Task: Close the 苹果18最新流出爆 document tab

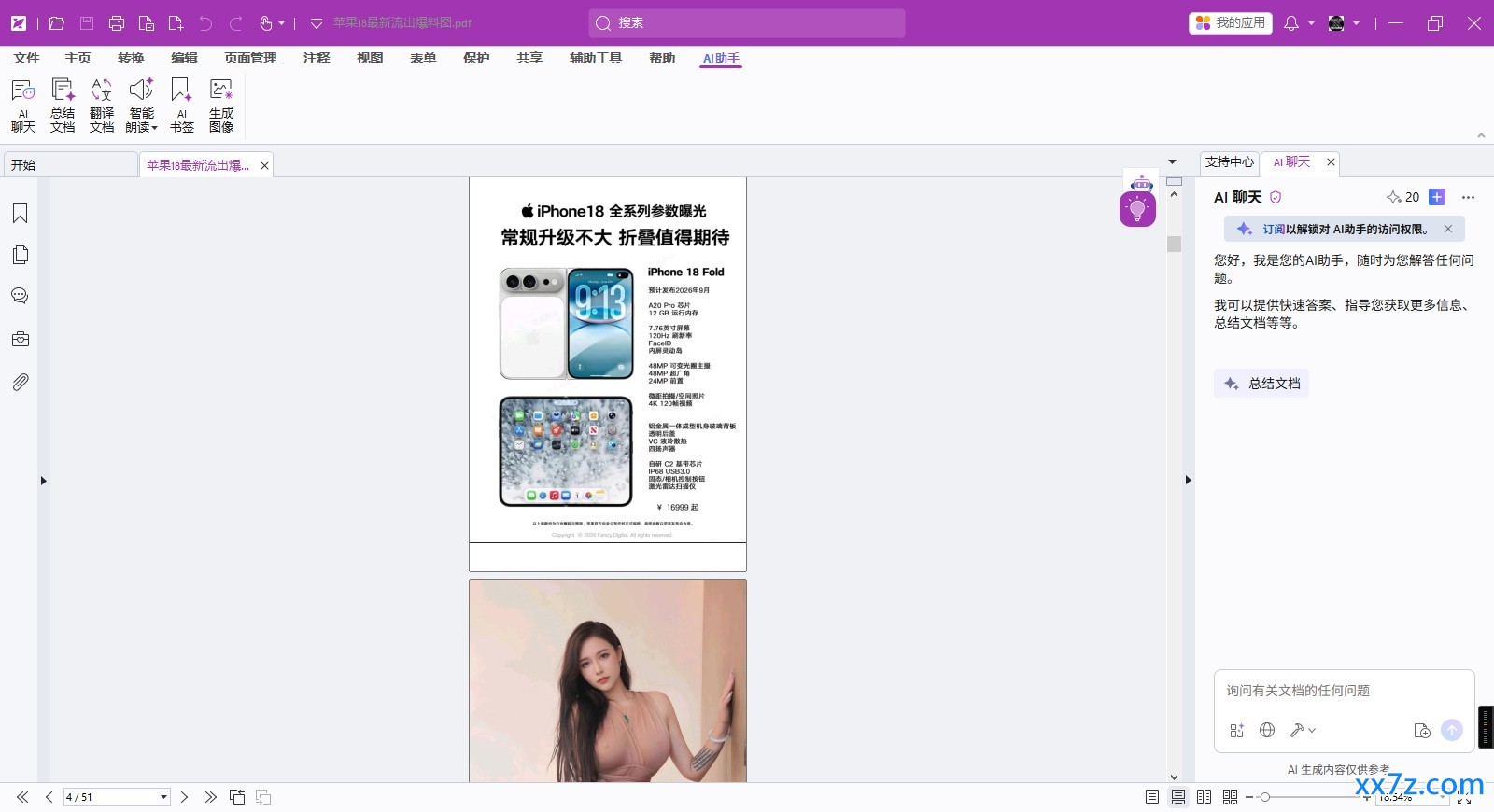Action: 264,165
